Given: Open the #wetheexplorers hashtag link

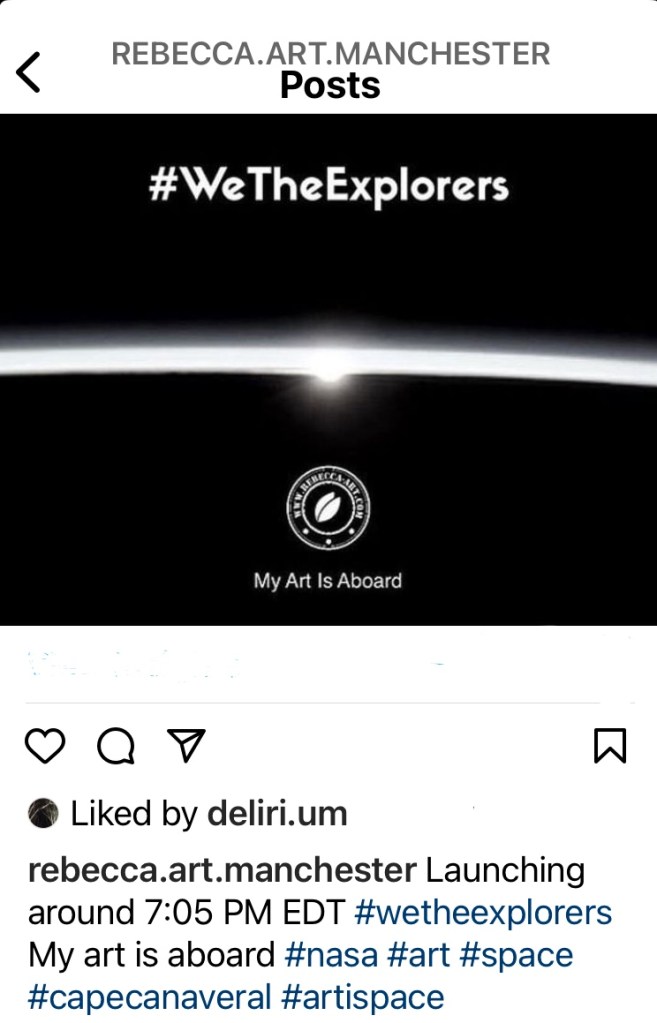Looking at the screenshot, I should tap(483, 912).
